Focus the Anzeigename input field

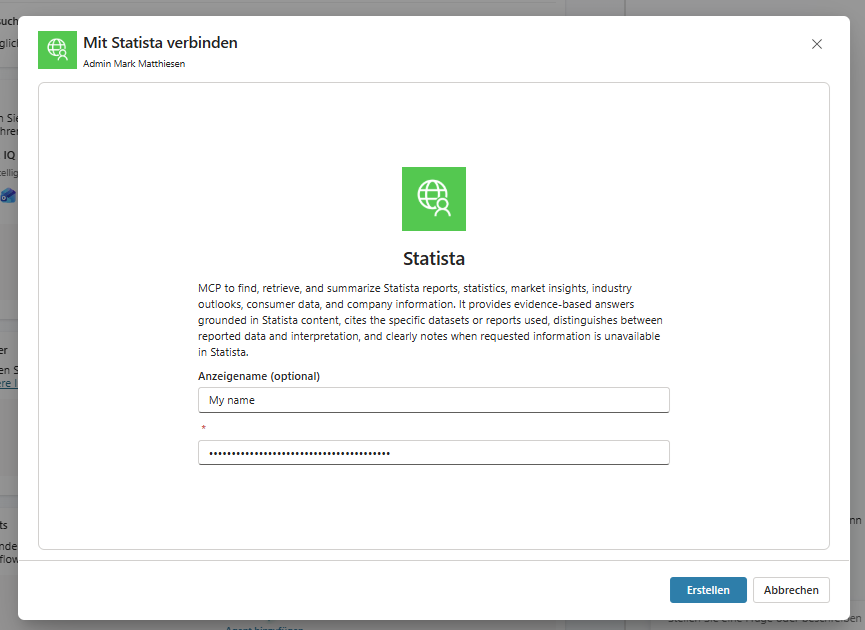click(434, 400)
